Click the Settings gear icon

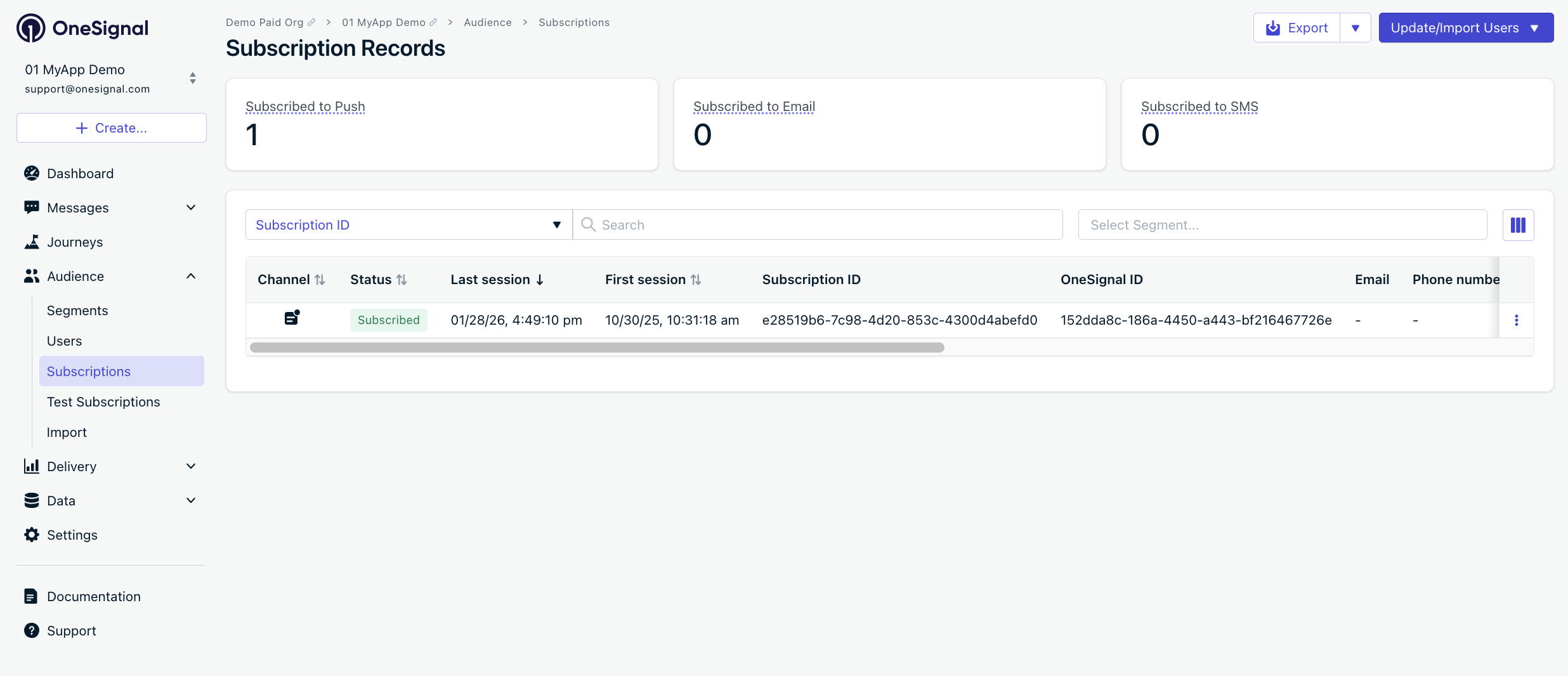tap(32, 535)
